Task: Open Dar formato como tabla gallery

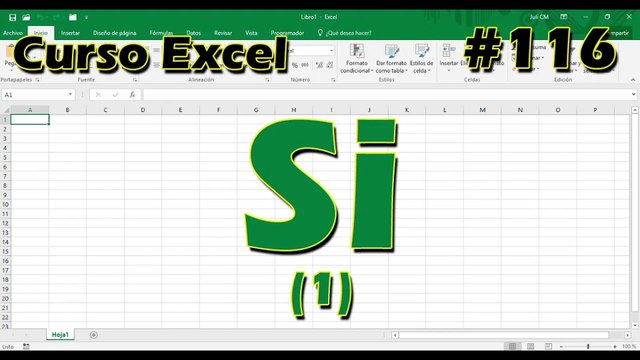Action: click(x=391, y=59)
